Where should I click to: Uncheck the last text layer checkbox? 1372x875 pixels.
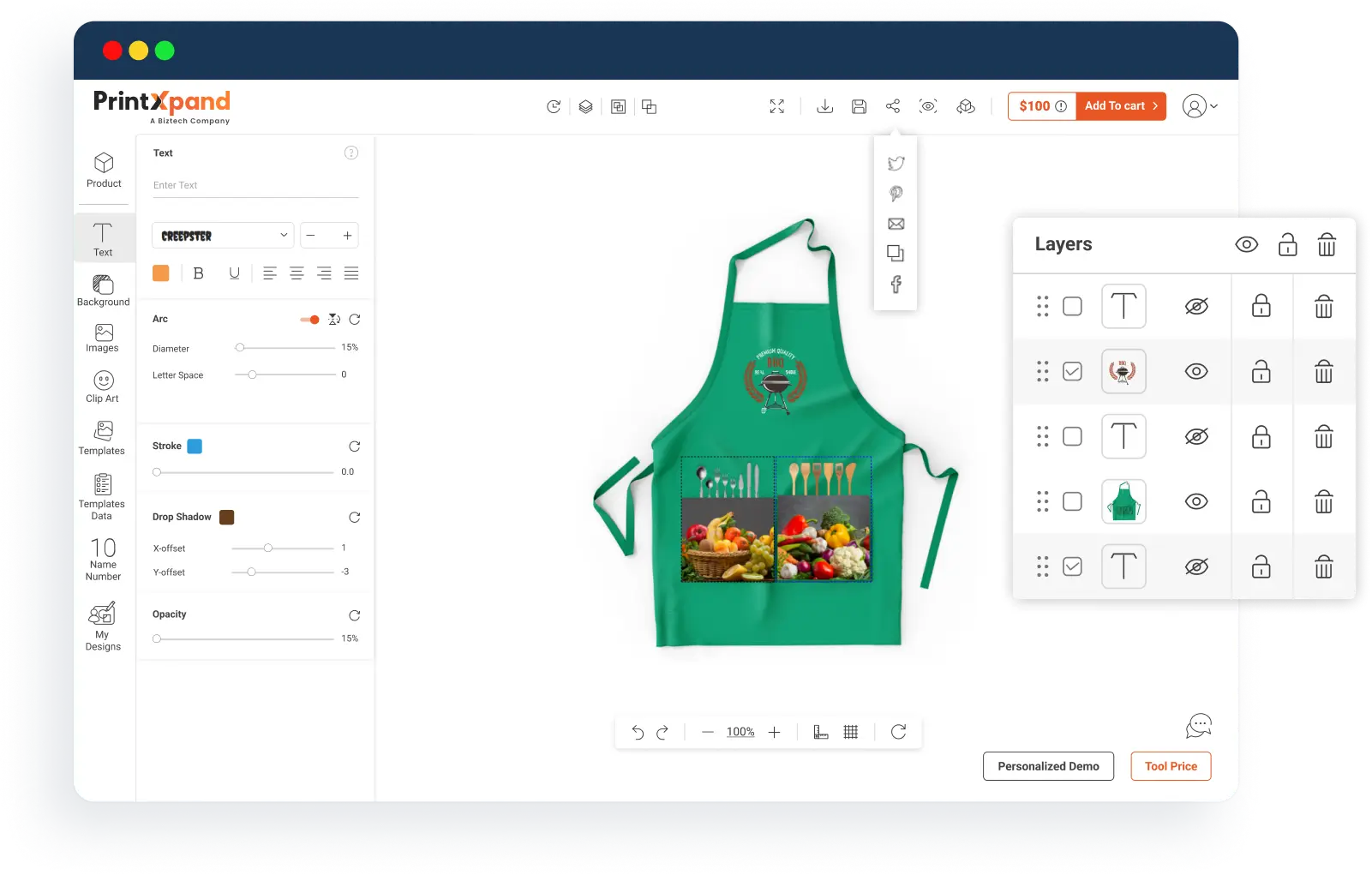tap(1072, 566)
